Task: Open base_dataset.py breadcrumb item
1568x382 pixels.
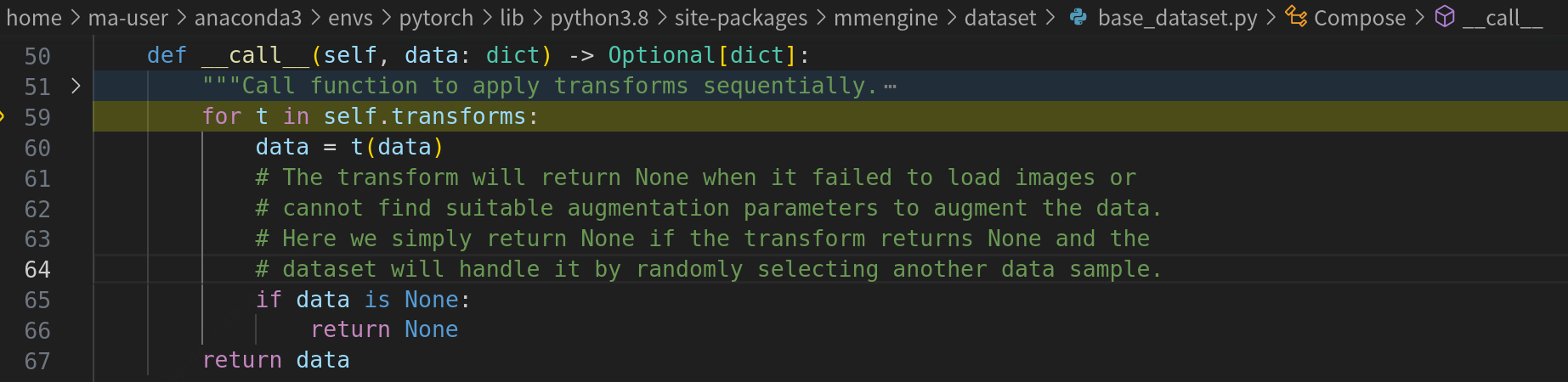Action: click(x=1177, y=18)
